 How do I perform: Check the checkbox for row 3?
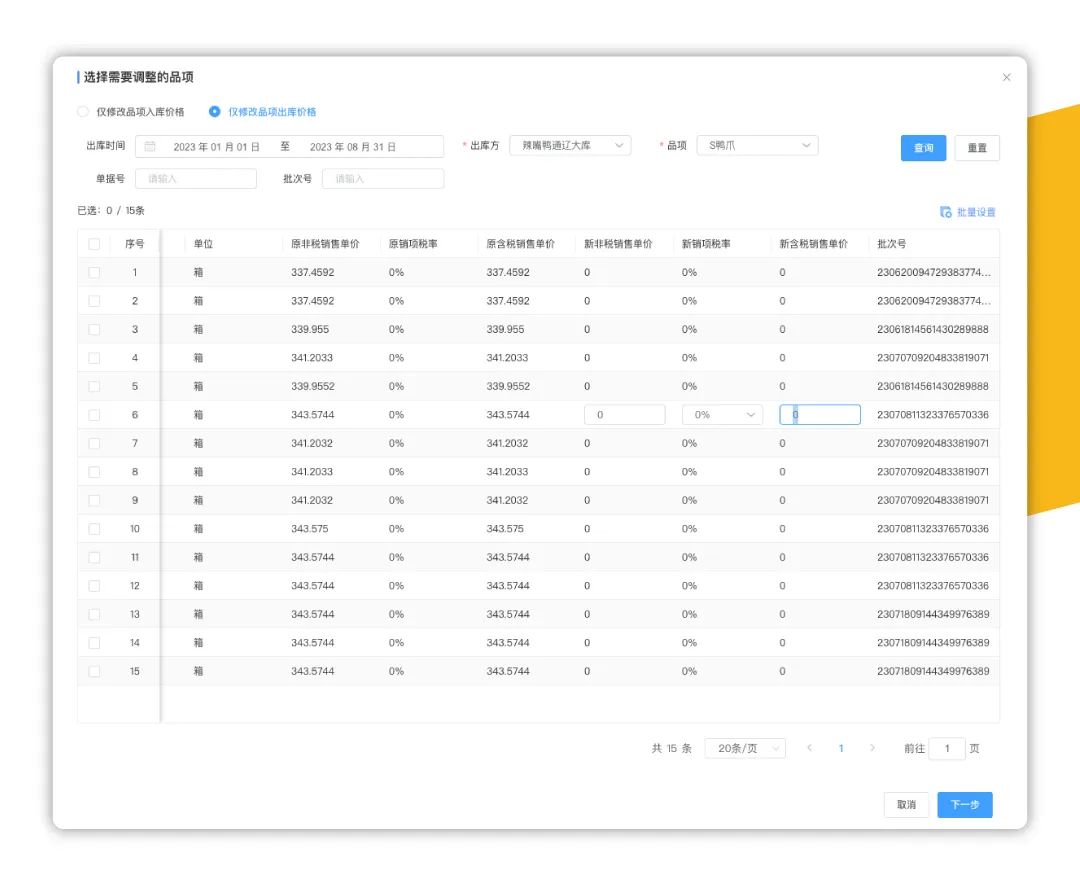click(x=94, y=330)
